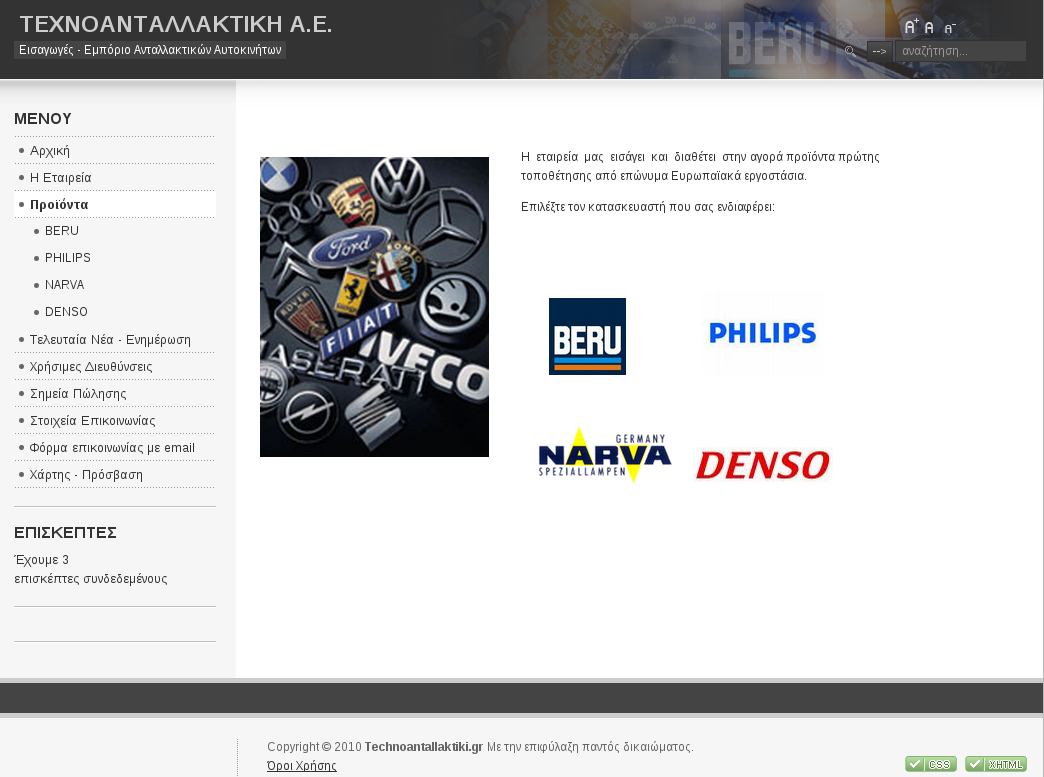Open the Αρχική menu item
Image resolution: width=1044 pixels, height=777 pixels.
[115, 150]
